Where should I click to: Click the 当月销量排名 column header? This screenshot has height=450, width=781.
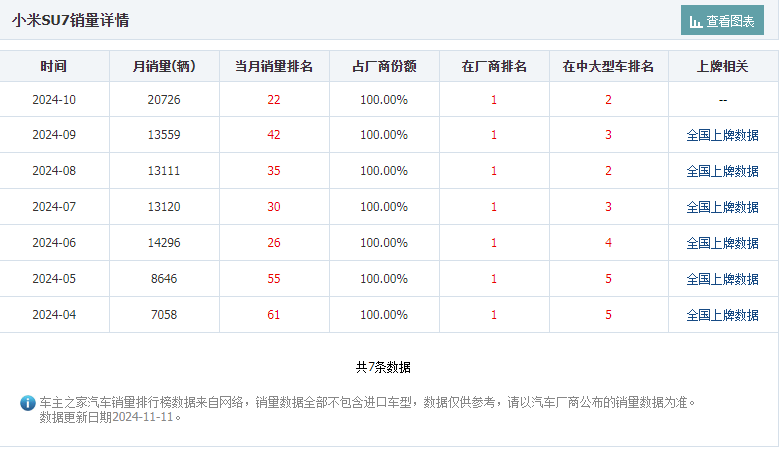(274, 66)
